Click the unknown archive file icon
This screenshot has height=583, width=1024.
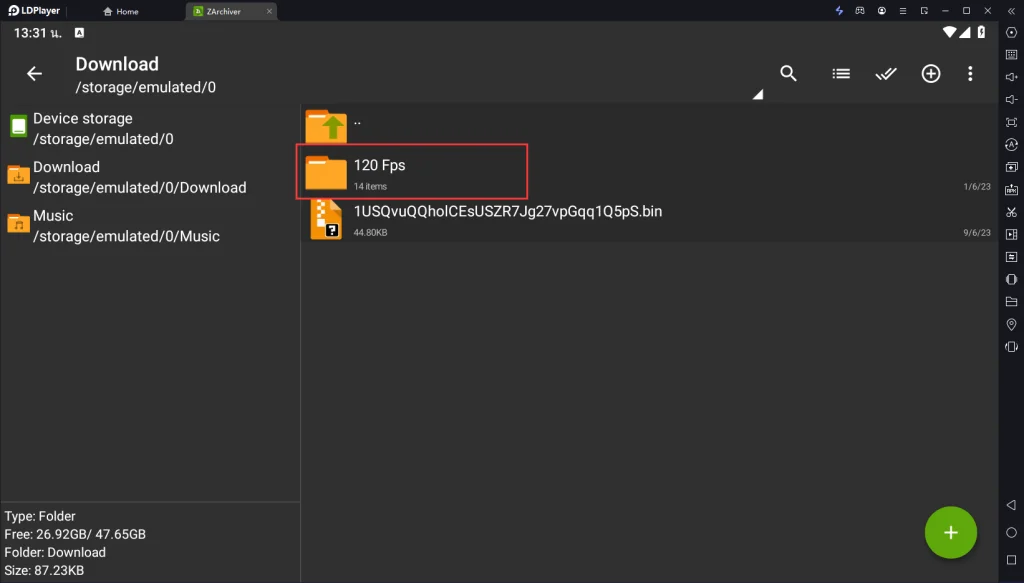coord(326,220)
